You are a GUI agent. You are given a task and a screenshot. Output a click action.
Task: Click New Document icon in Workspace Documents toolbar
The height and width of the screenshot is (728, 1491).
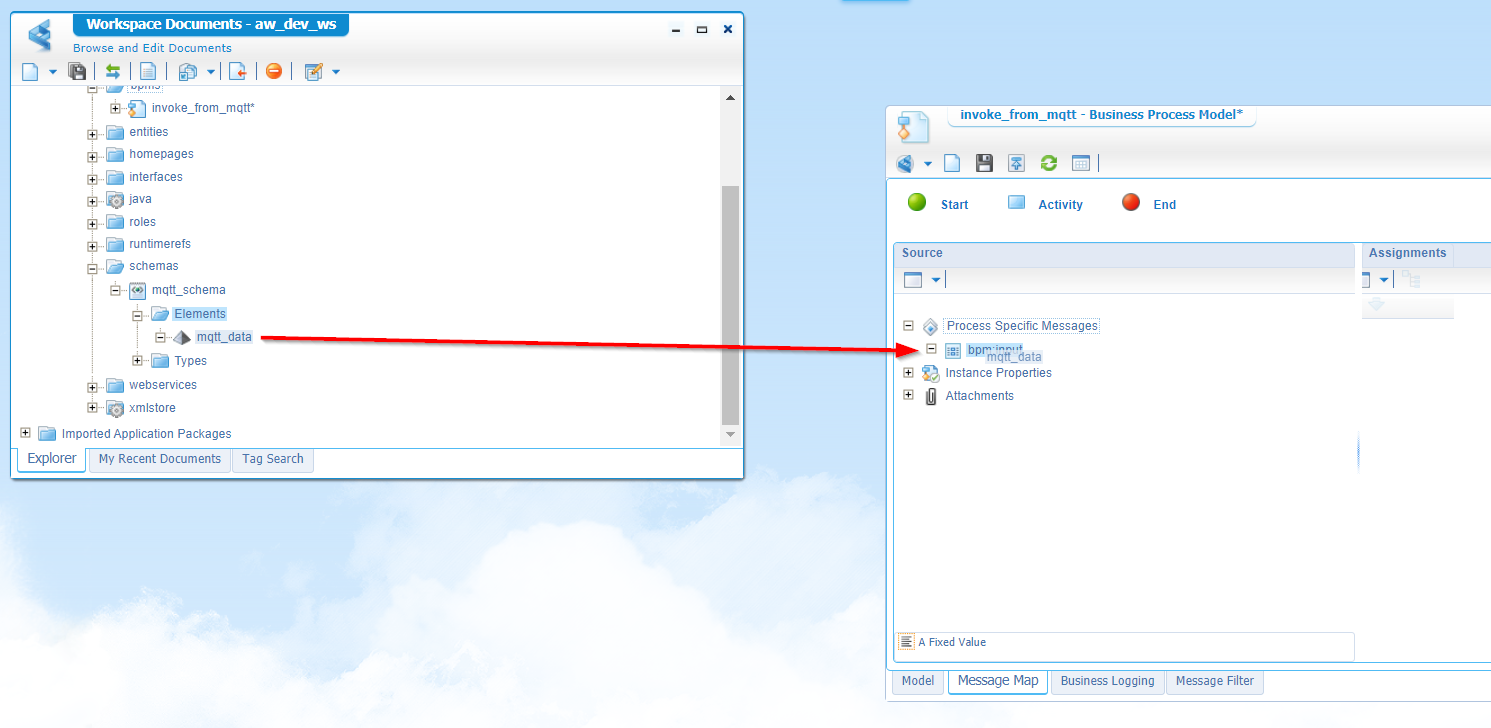click(x=30, y=71)
